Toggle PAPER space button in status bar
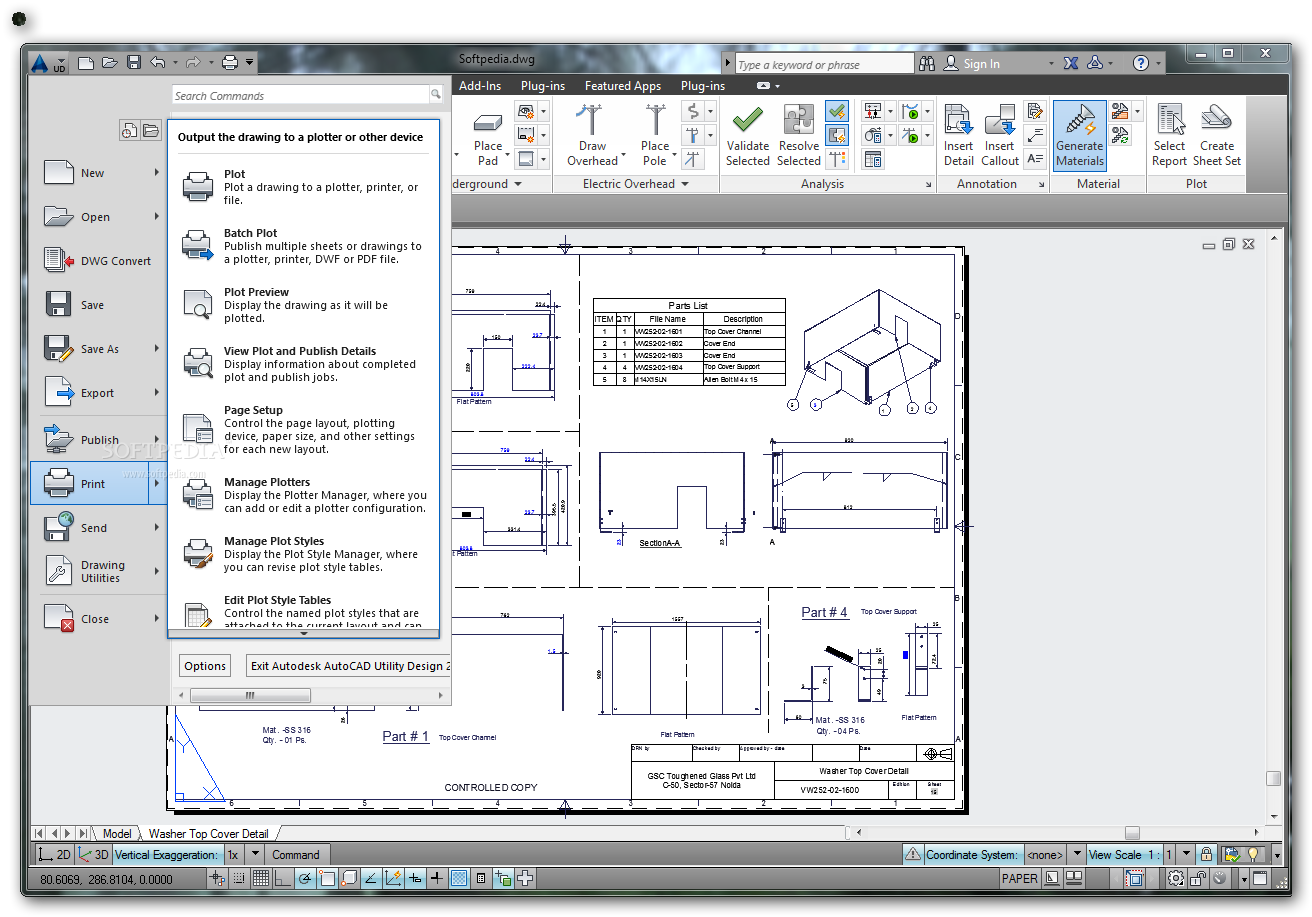Viewport: 1312px width, 917px height. point(1020,879)
